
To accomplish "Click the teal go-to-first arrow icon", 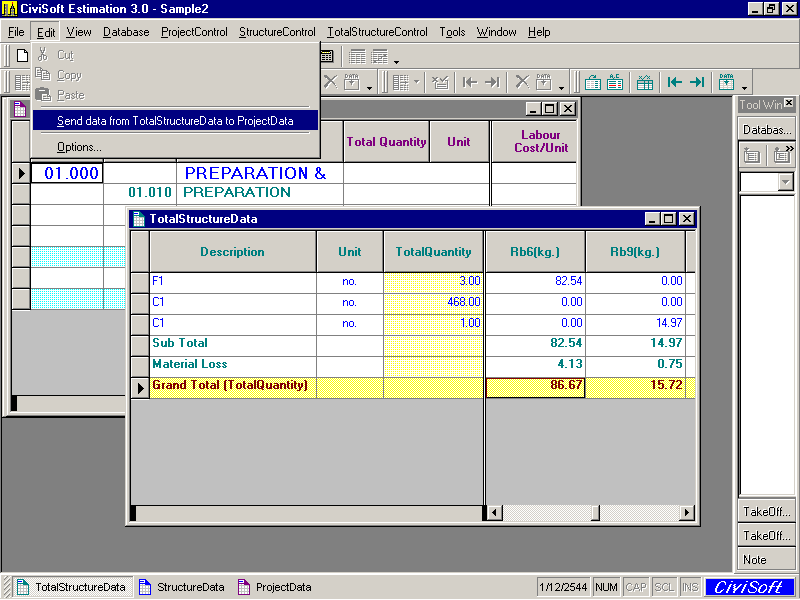I will click(x=674, y=82).
